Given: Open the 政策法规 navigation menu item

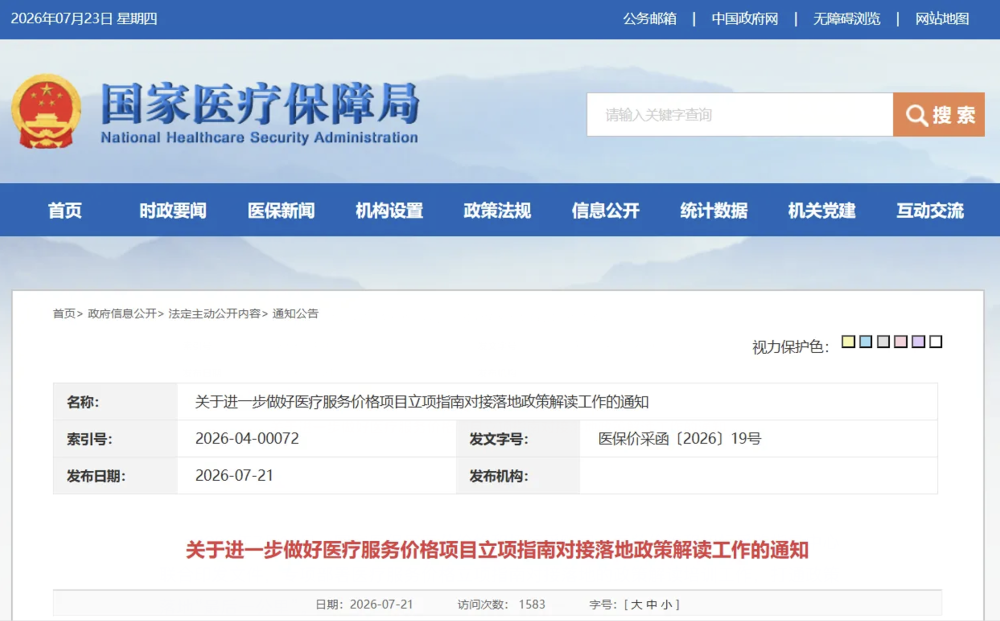Looking at the screenshot, I should coord(497,210).
